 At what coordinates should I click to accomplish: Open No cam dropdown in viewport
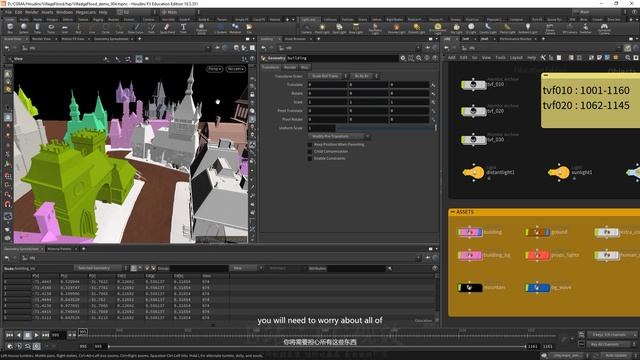[236, 69]
